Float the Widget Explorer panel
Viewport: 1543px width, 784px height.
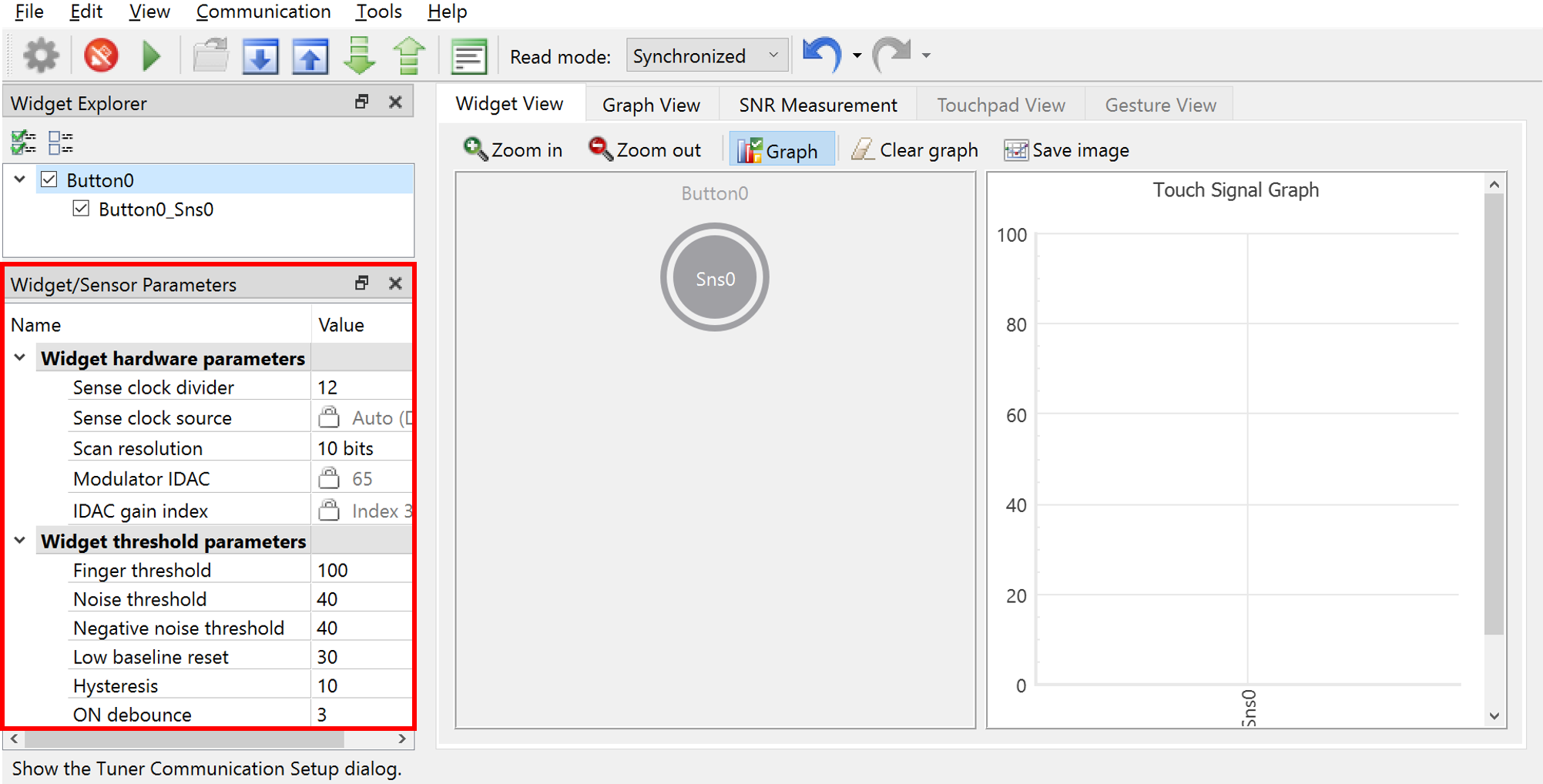(x=361, y=102)
